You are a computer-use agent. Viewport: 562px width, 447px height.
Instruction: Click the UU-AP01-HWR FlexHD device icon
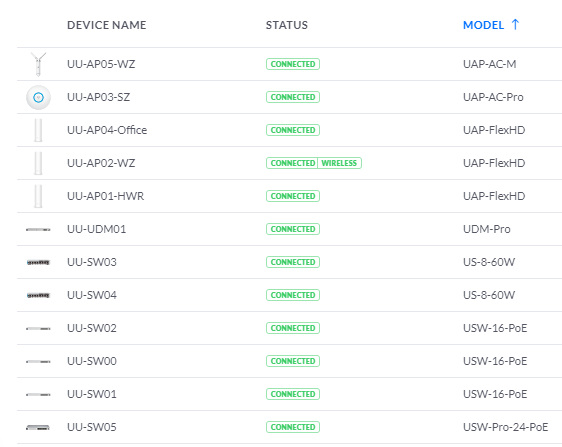38,196
